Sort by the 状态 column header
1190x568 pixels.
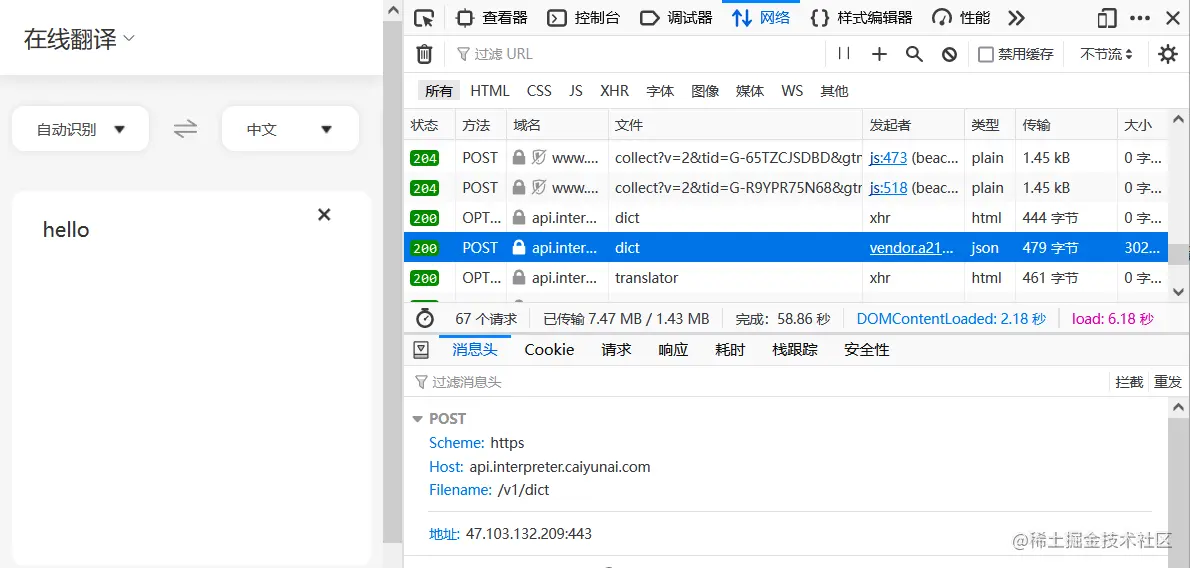429,125
